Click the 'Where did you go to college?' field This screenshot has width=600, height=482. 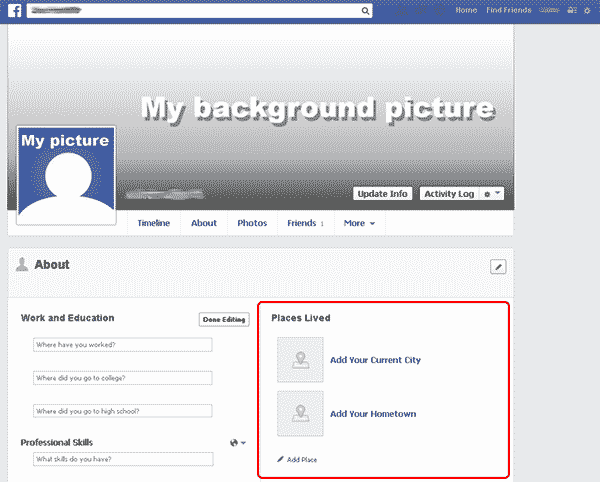click(122, 378)
